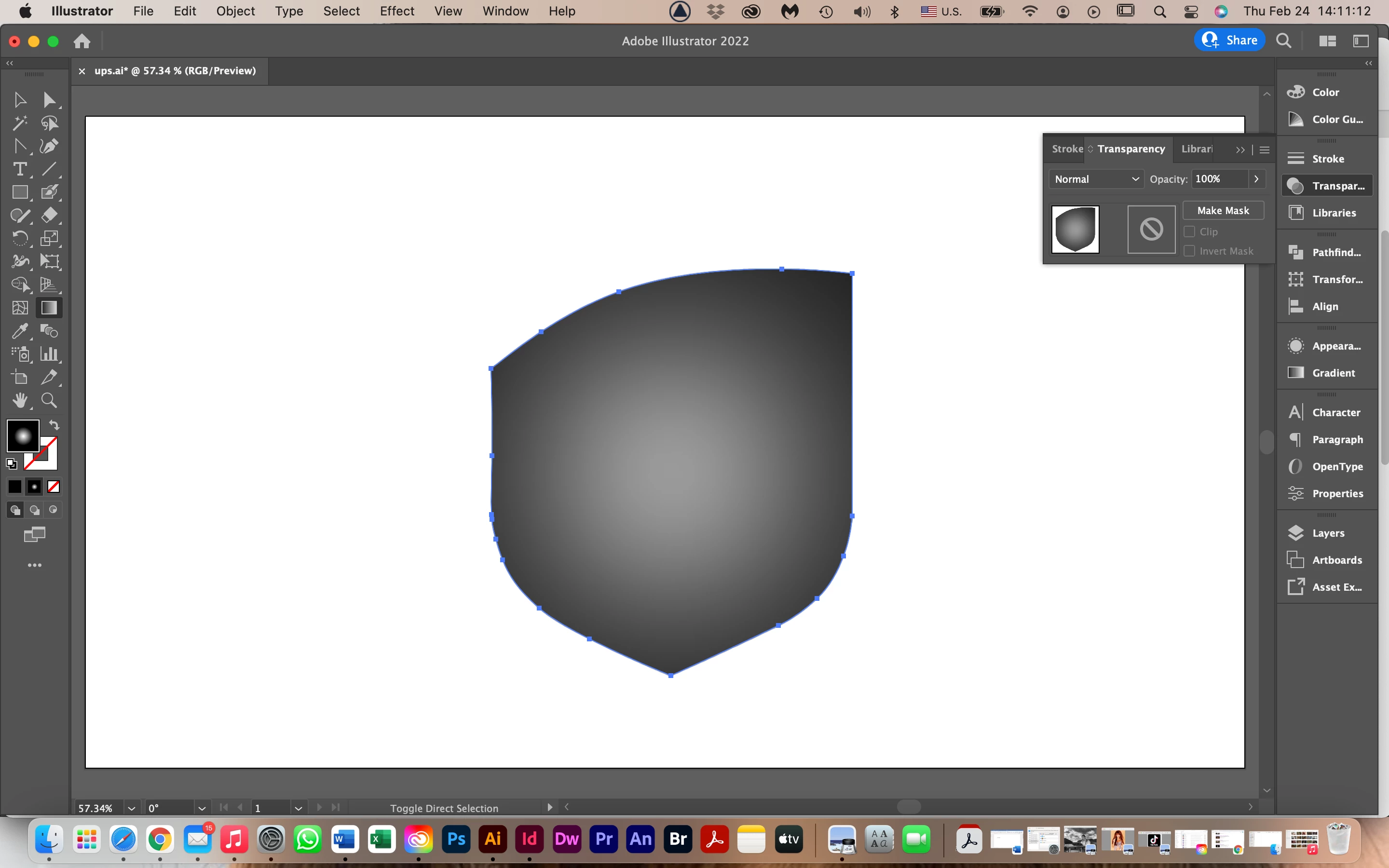1389x868 pixels.
Task: Enable the Clip checkbox
Action: pyautogui.click(x=1189, y=231)
